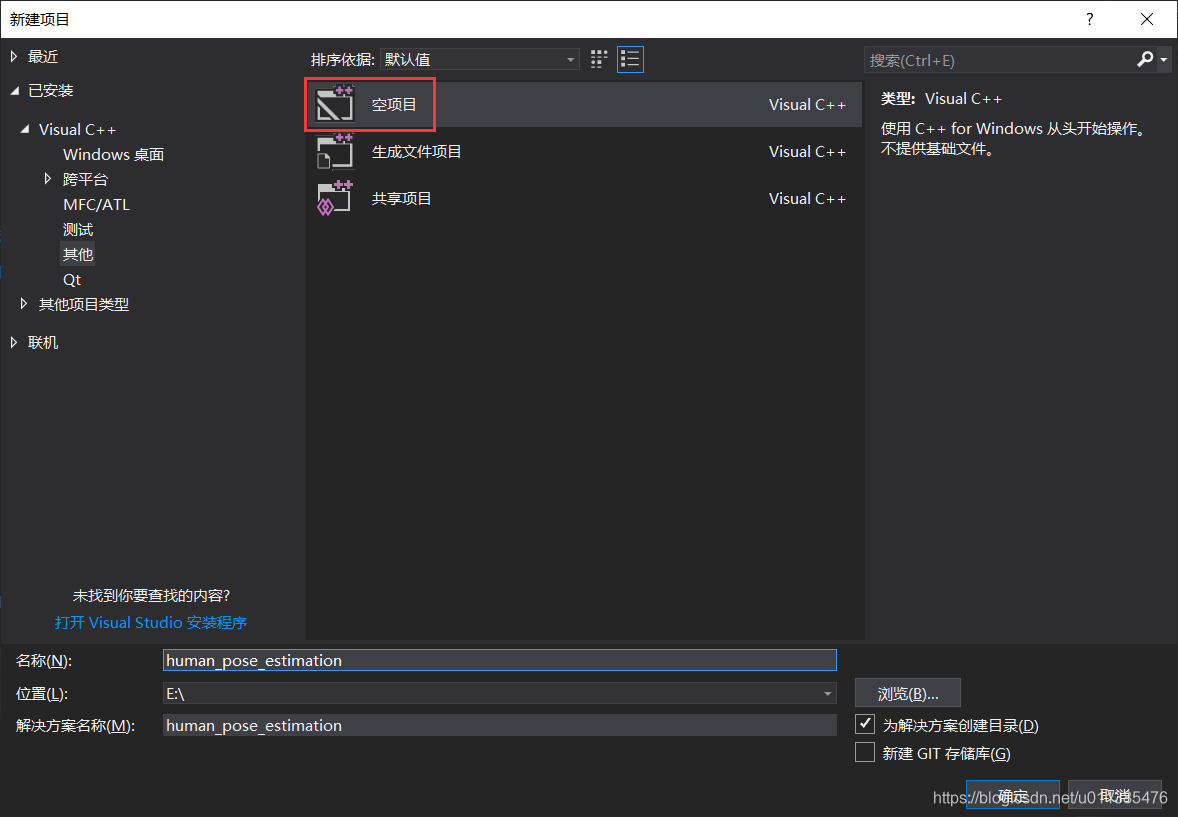Image resolution: width=1178 pixels, height=817 pixels.
Task: Select MFC/ATL category
Action: pyautogui.click(x=96, y=204)
